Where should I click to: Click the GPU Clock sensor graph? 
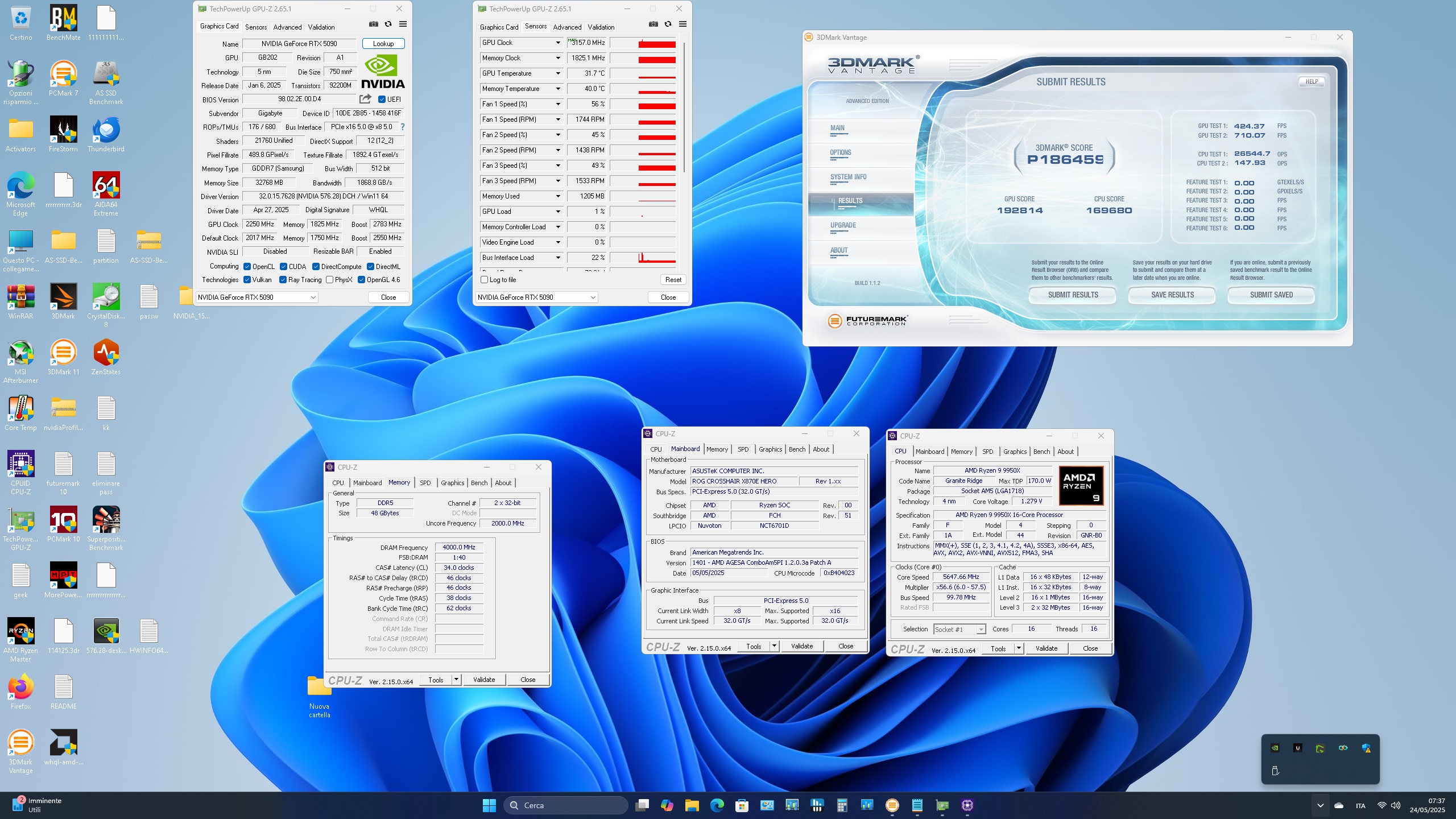pyautogui.click(x=643, y=43)
